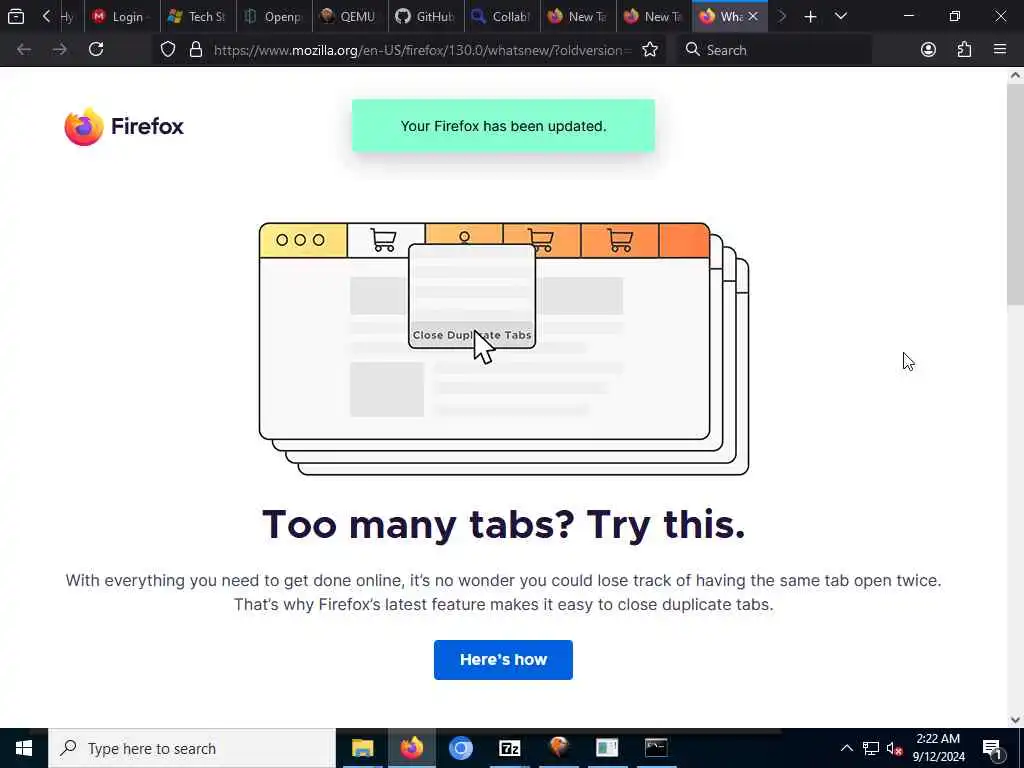Open the Windows Start menu
This screenshot has width=1024, height=768.
[x=24, y=748]
